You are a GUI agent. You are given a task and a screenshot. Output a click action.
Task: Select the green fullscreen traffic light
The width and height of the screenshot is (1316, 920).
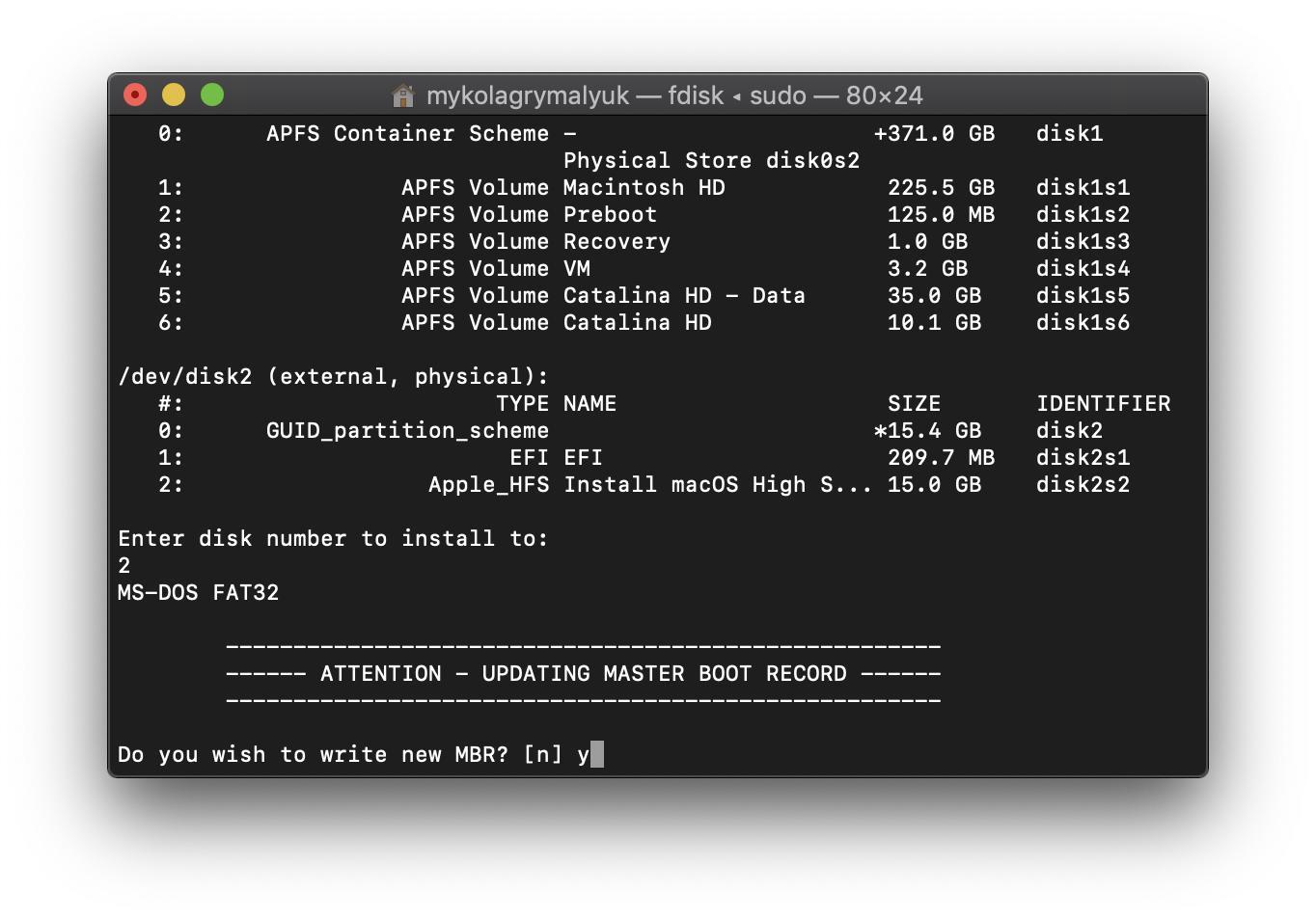[x=212, y=94]
